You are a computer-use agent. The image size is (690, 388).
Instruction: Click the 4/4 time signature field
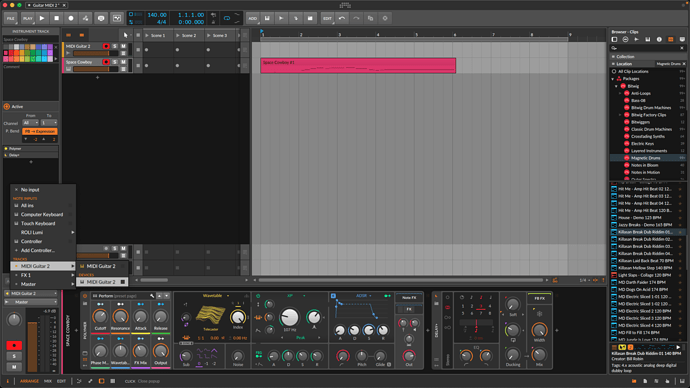click(x=161, y=22)
